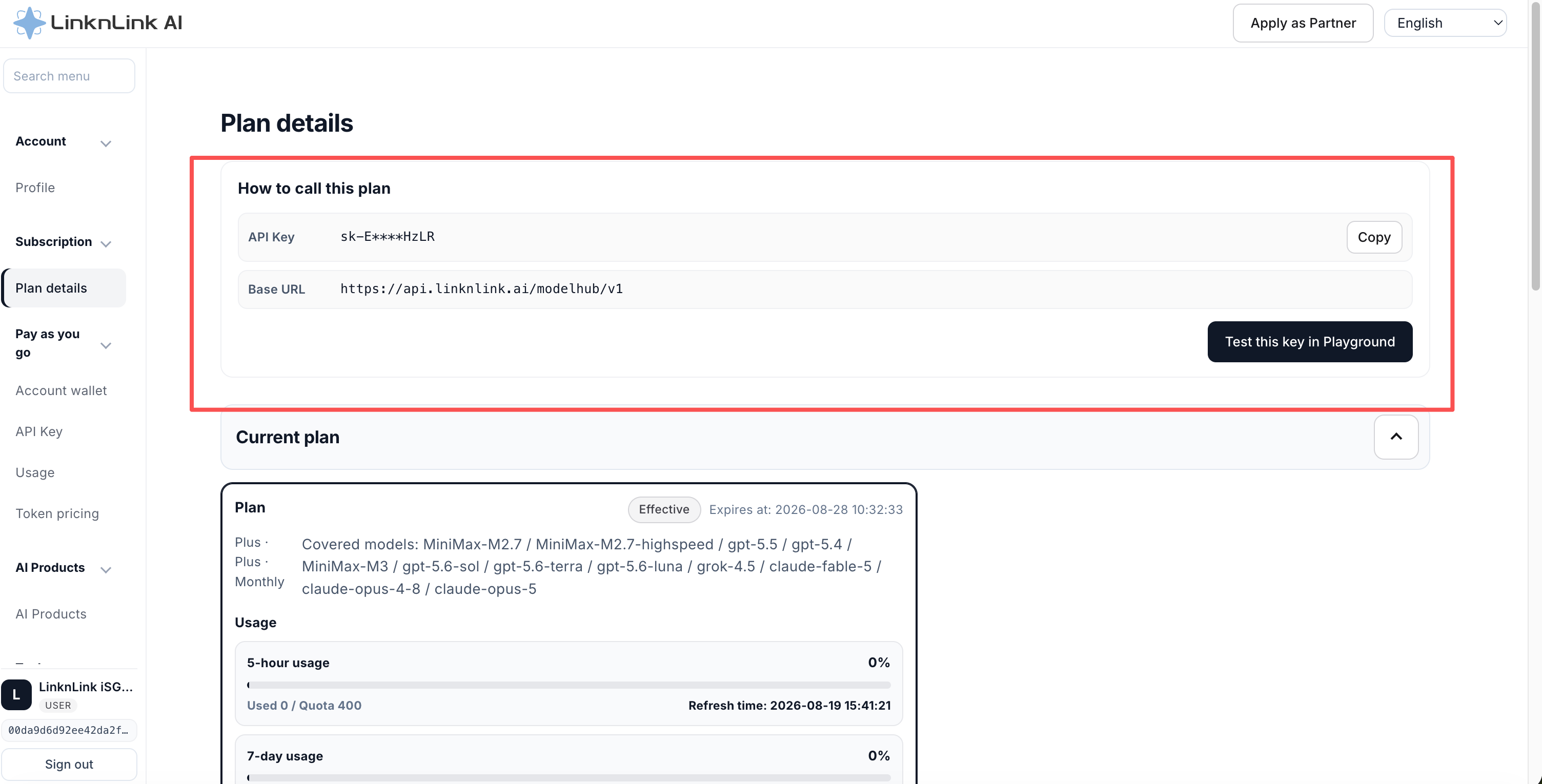Click Refresh time: 2026-08-19 15:41:21
The image size is (1542, 784).
(789, 705)
